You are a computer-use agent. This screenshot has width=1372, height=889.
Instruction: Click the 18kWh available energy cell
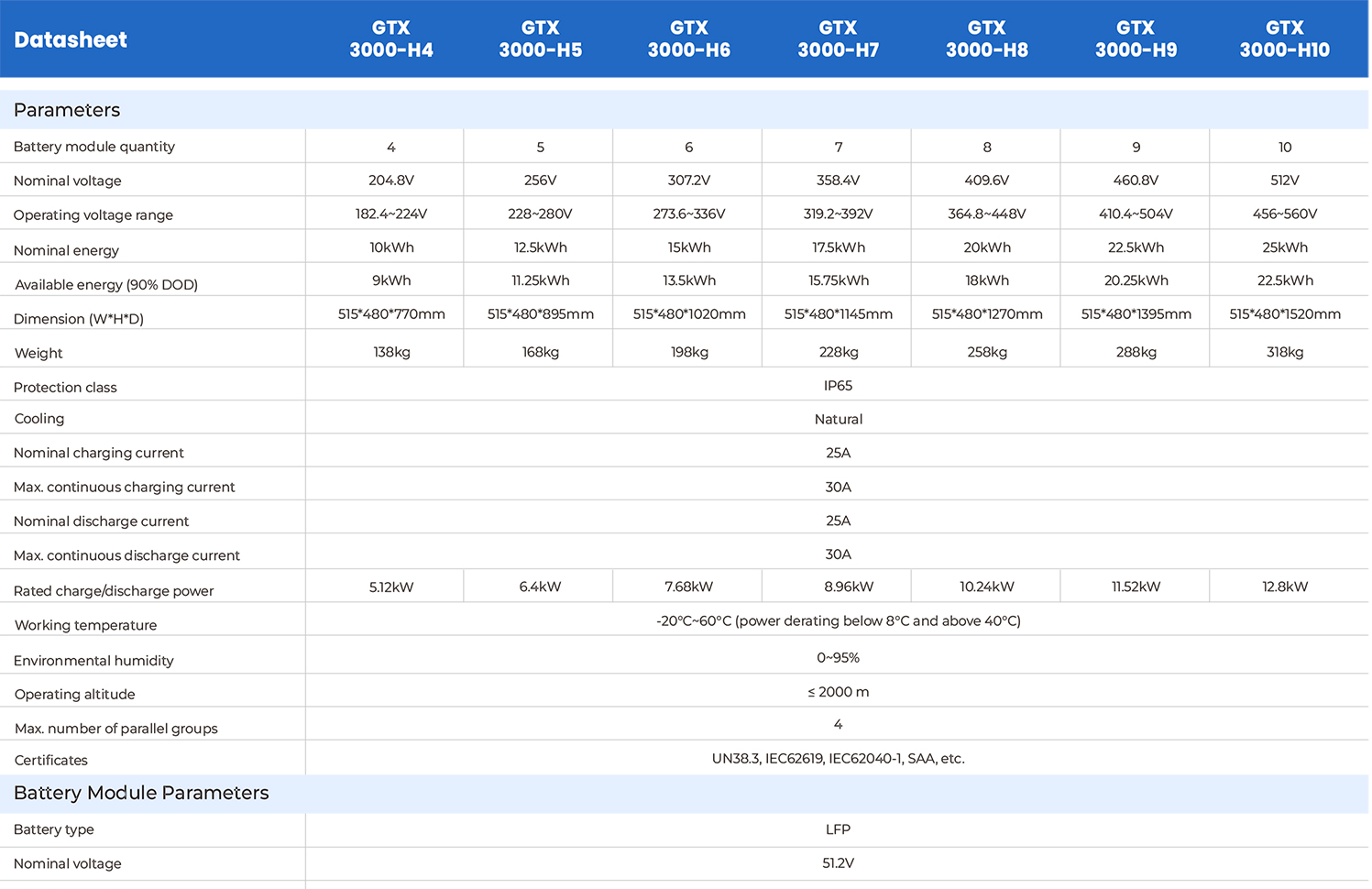987,280
